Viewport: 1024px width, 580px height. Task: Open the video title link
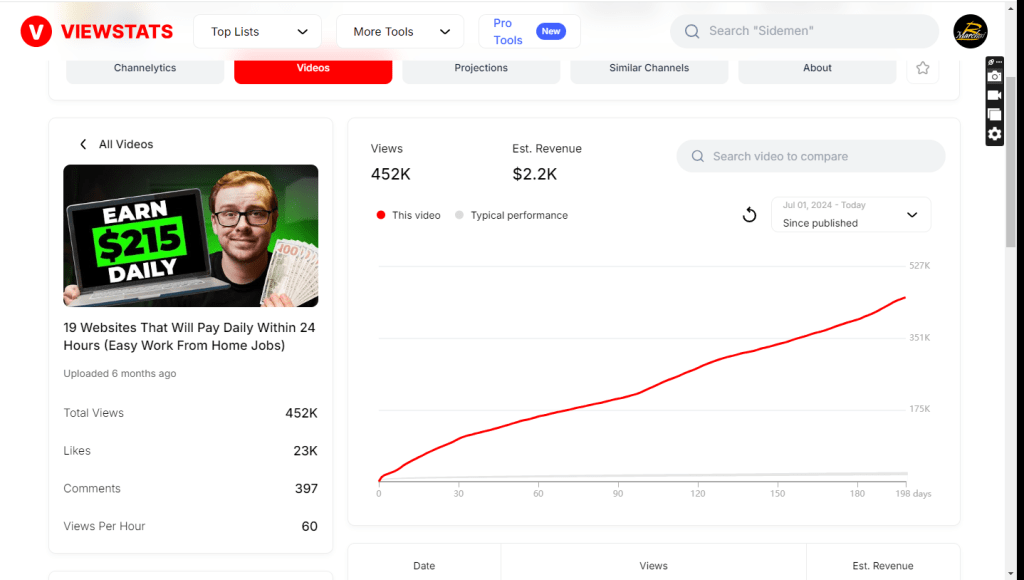click(189, 336)
